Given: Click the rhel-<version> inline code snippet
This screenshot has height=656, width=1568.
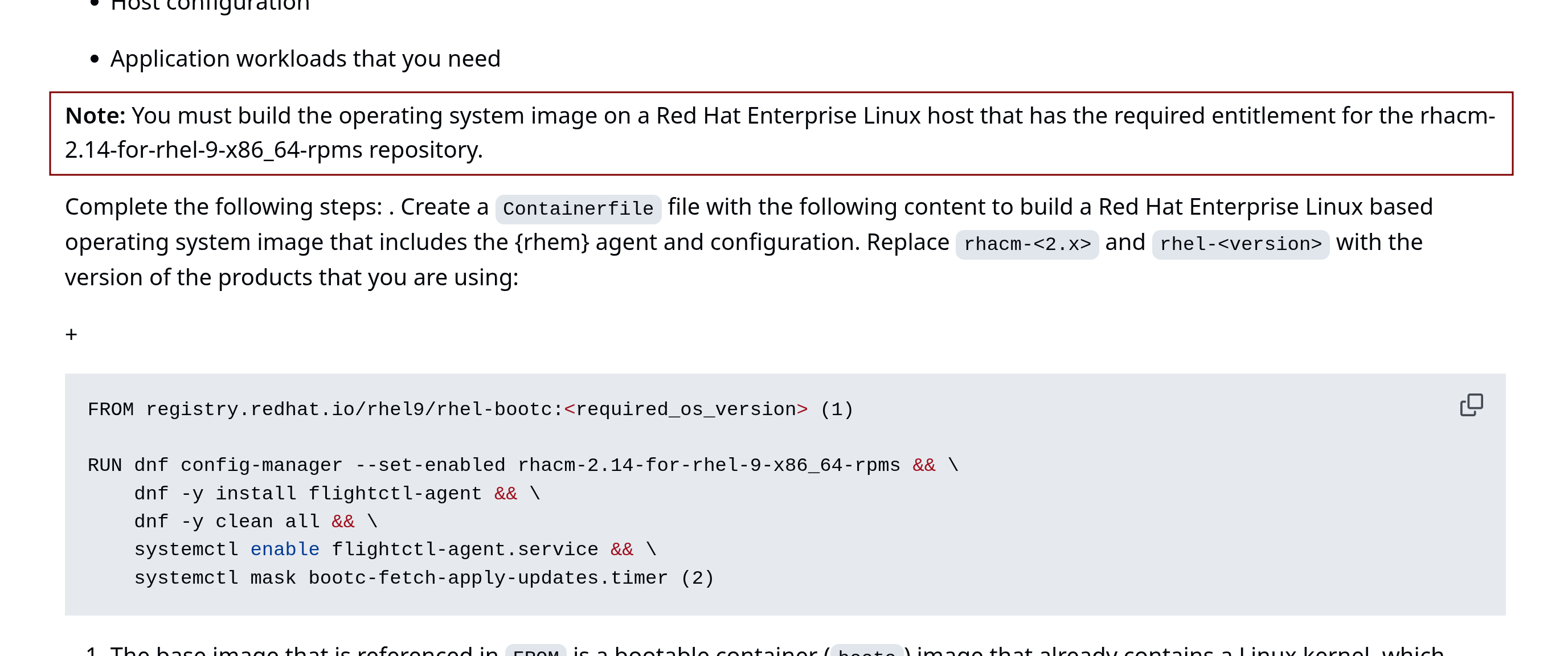Looking at the screenshot, I should click(1240, 244).
